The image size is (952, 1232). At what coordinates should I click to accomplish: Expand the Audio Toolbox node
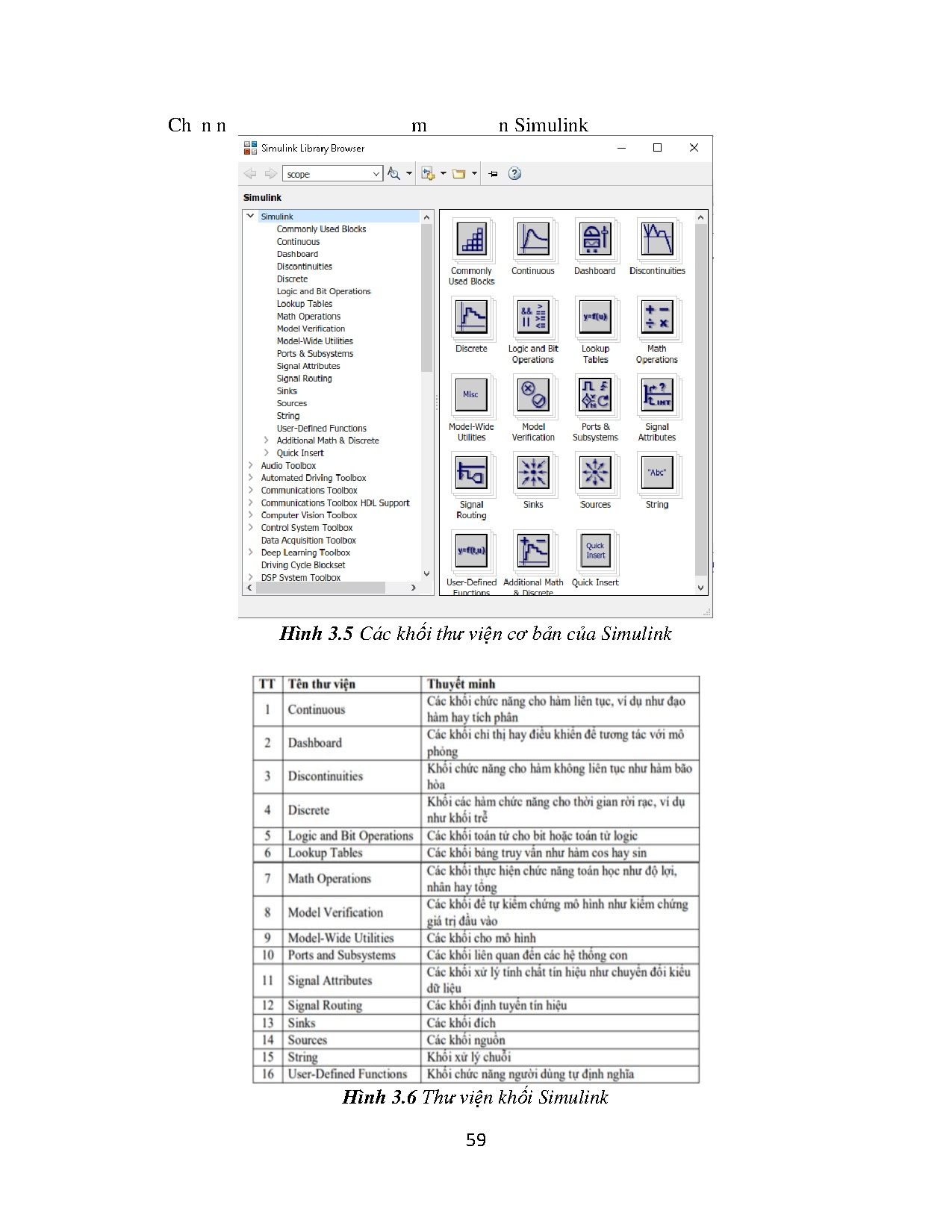(x=251, y=466)
